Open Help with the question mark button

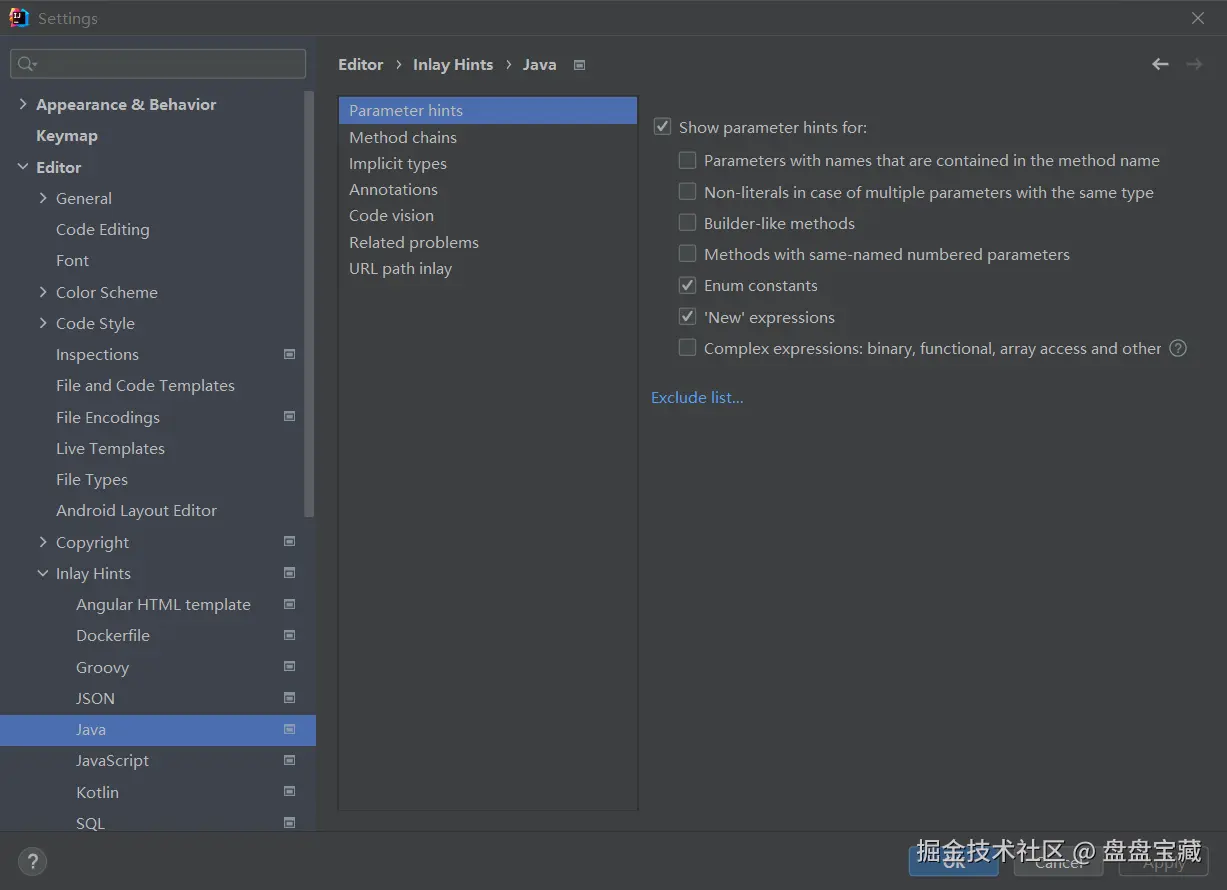click(32, 861)
